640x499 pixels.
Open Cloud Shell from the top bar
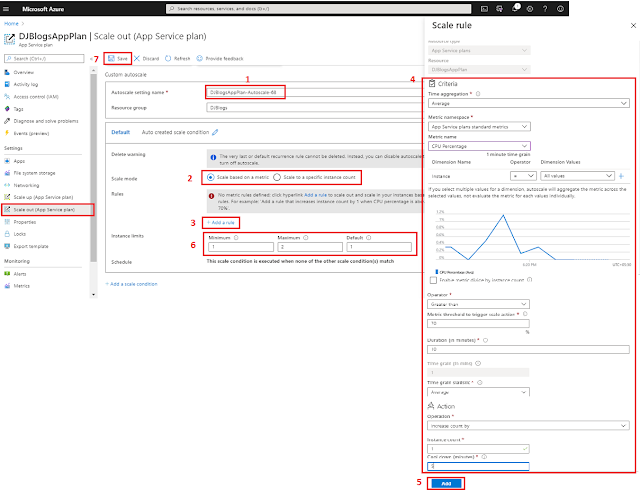484,9
